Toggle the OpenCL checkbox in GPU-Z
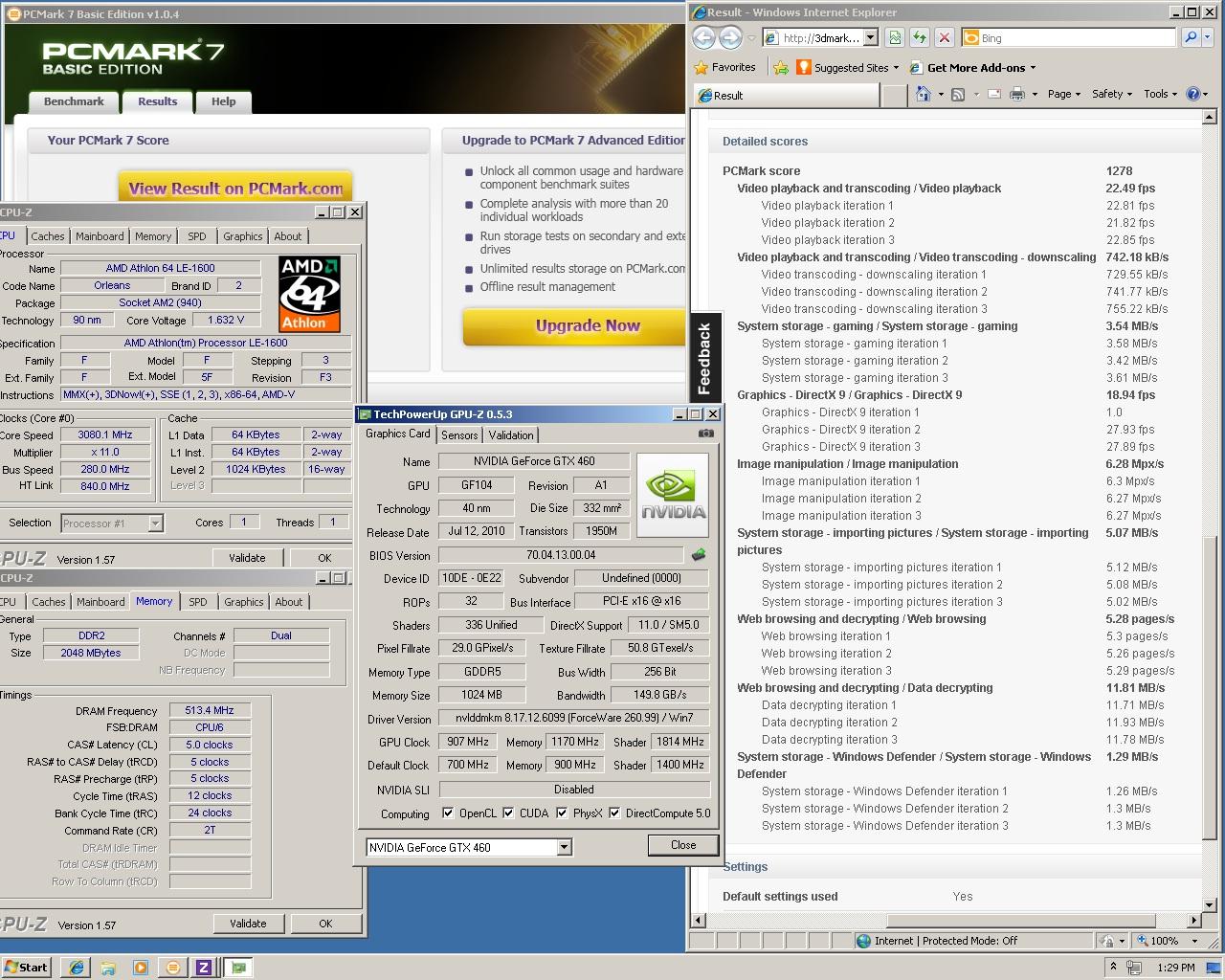The width and height of the screenshot is (1225, 980). tap(448, 813)
